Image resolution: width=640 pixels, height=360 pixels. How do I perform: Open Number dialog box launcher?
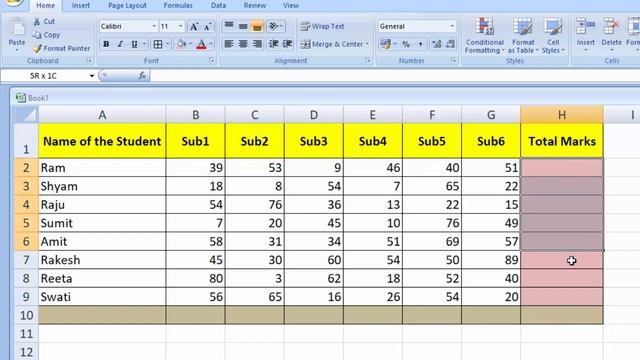click(454, 60)
